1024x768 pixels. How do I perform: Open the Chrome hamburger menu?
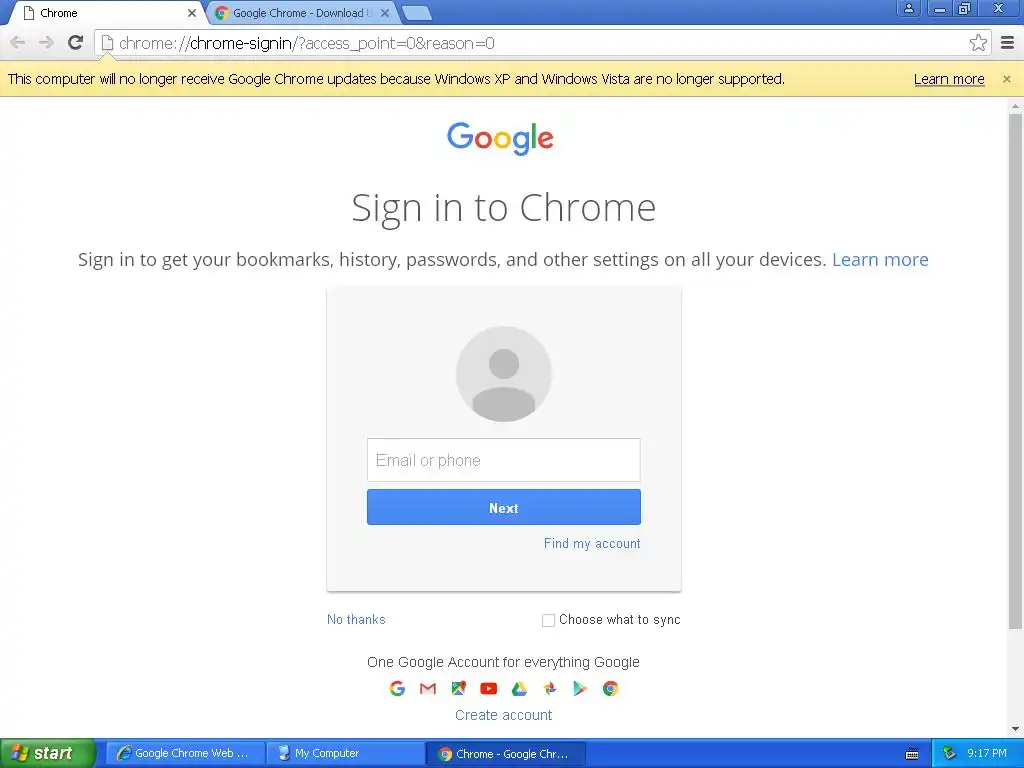1008,43
